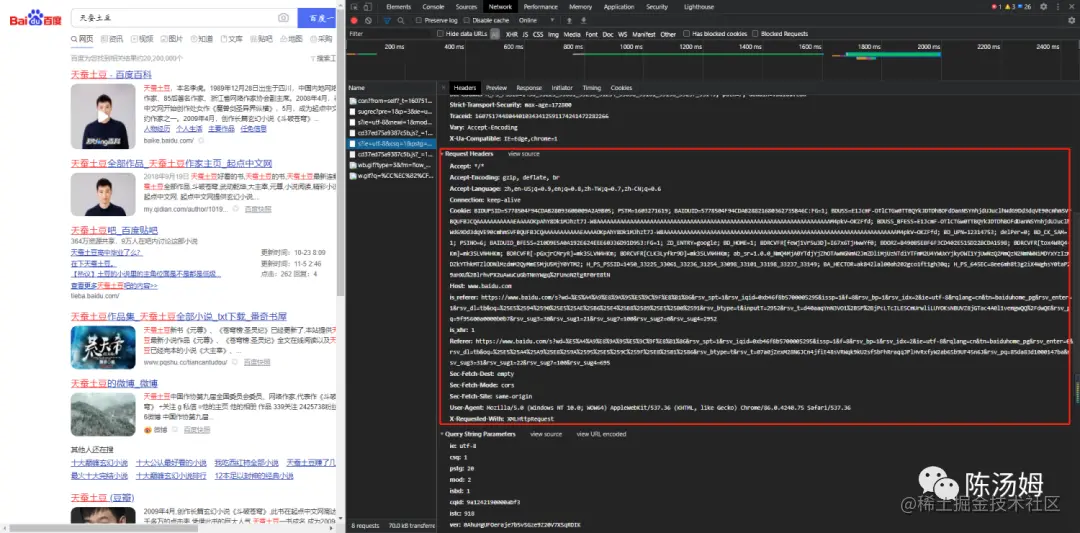Open Network panel settings gear
Screen dimensions: 1080x533
(1071, 21)
